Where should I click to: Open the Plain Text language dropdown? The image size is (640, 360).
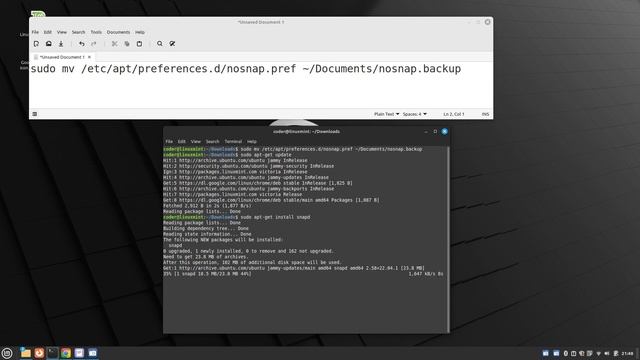click(x=387, y=114)
